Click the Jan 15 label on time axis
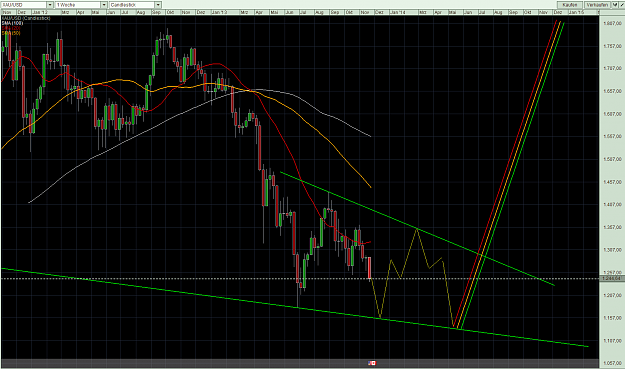 [x=576, y=12]
